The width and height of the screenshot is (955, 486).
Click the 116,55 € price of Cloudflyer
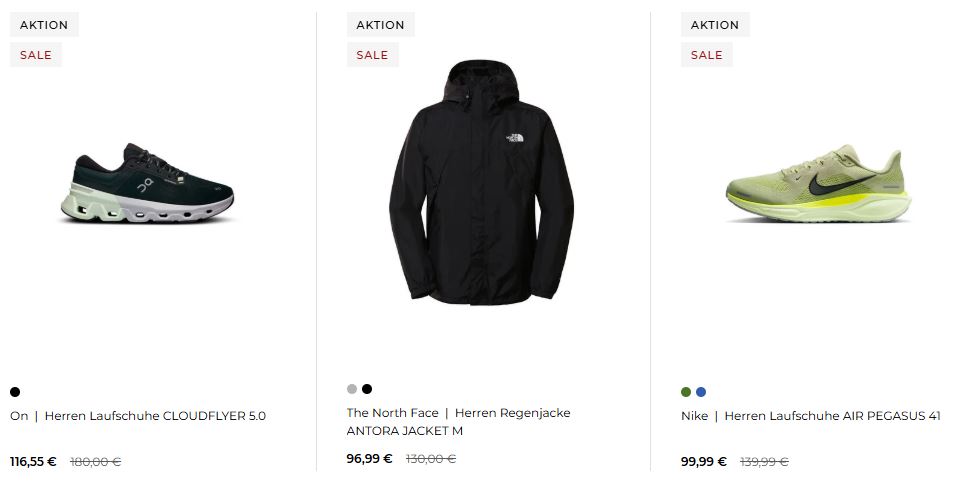coord(33,462)
